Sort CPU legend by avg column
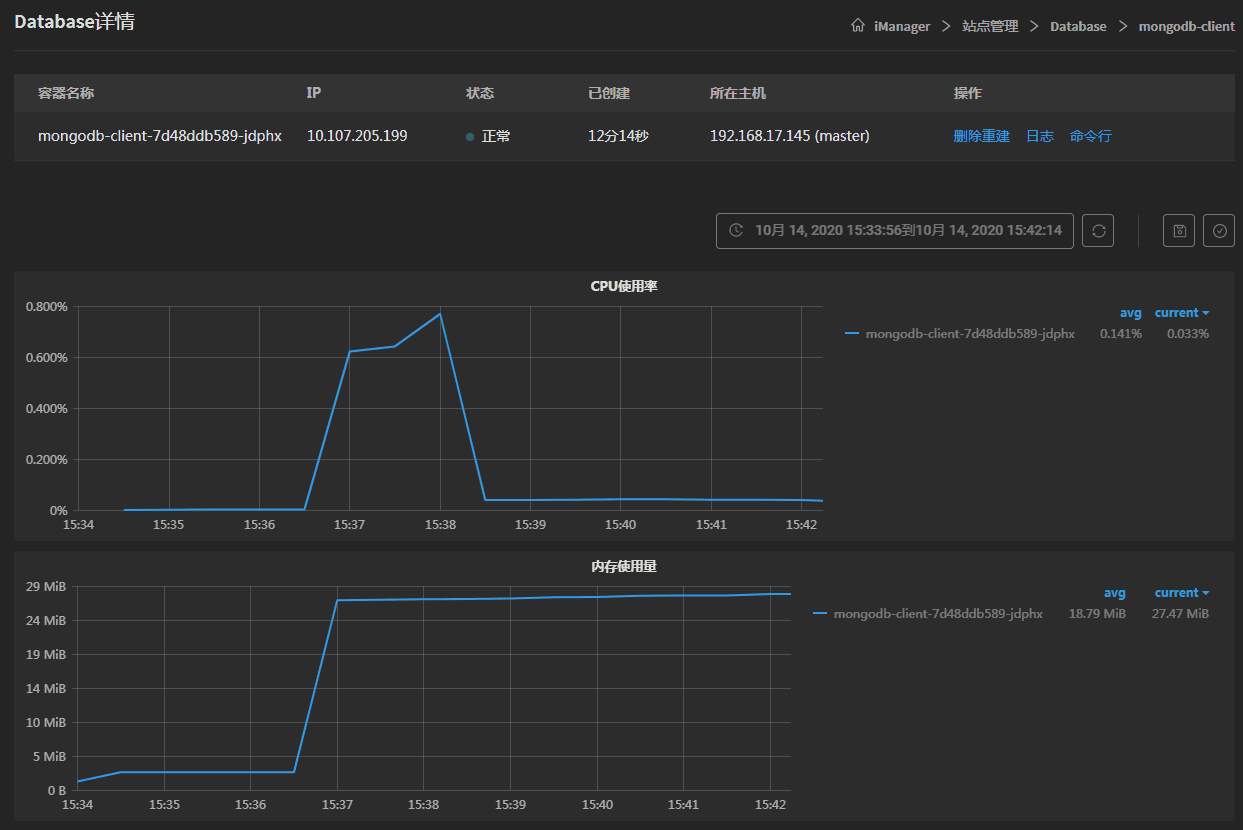 [x=1130, y=313]
